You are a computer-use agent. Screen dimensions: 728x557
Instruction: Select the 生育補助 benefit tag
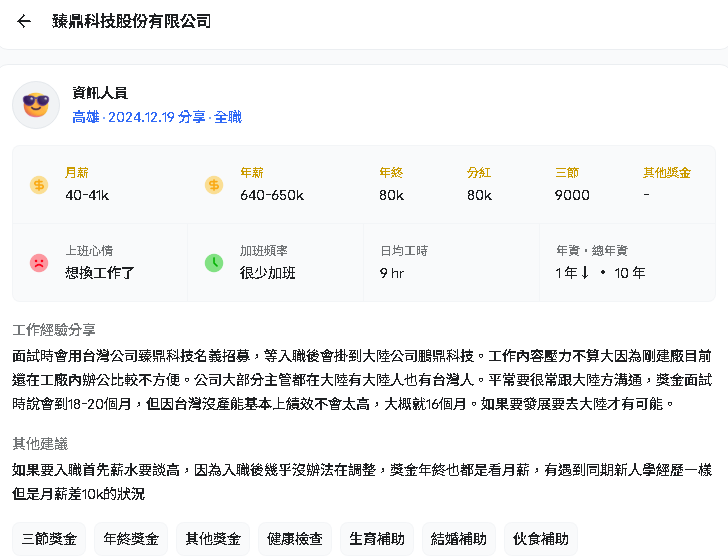(377, 539)
